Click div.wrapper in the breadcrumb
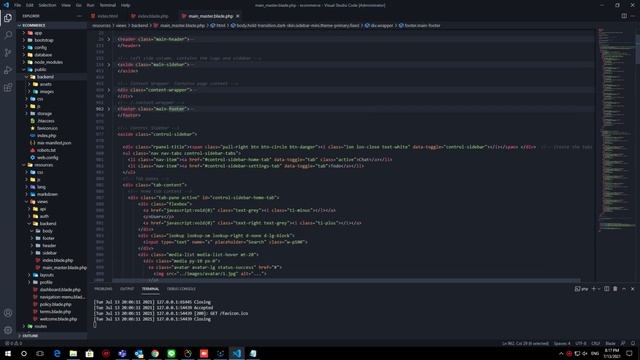This screenshot has height=360, width=640. pyautogui.click(x=382, y=25)
